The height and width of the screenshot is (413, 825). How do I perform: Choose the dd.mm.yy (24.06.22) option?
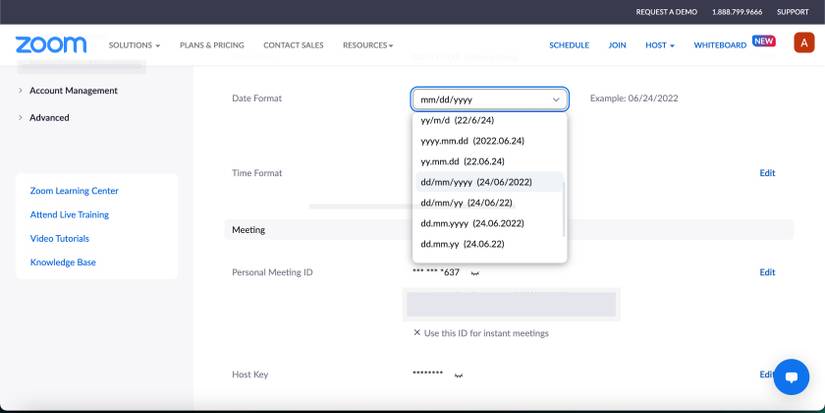[x=489, y=244]
